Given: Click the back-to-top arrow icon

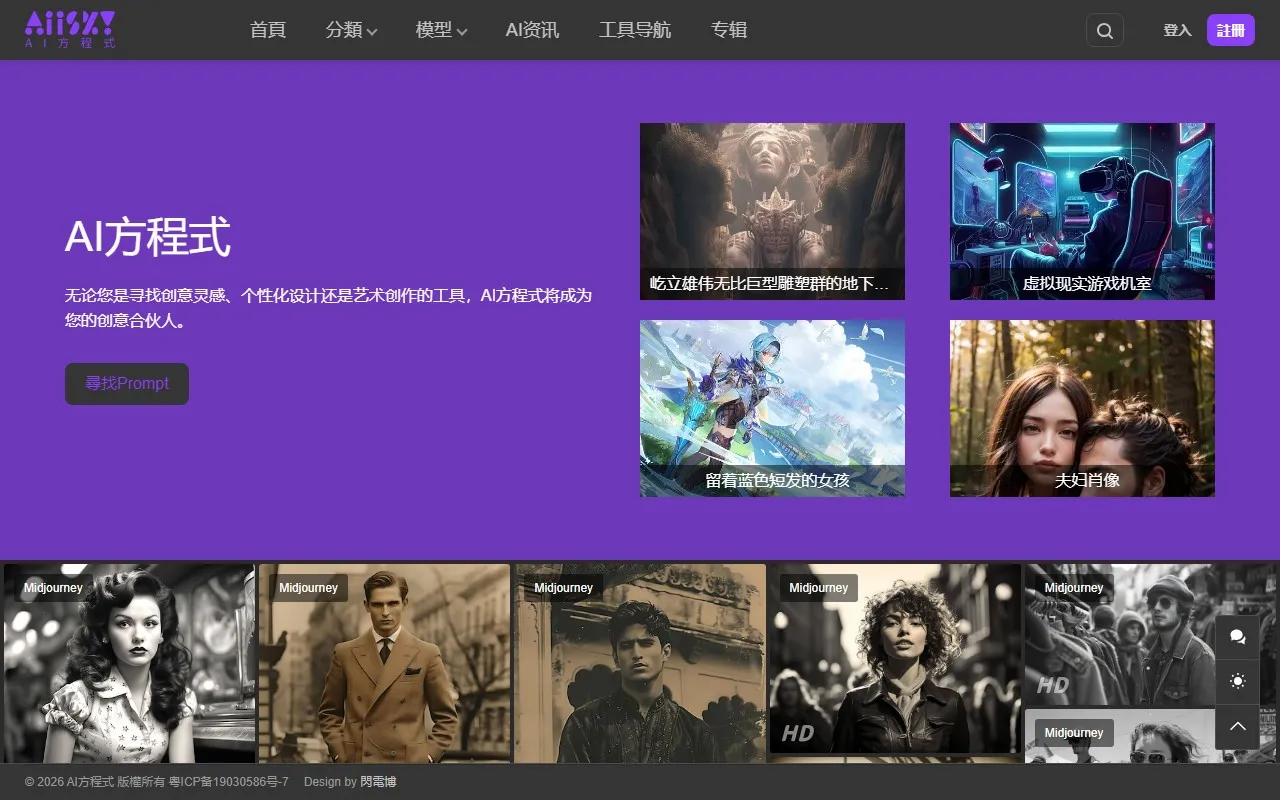Looking at the screenshot, I should point(1238,727).
